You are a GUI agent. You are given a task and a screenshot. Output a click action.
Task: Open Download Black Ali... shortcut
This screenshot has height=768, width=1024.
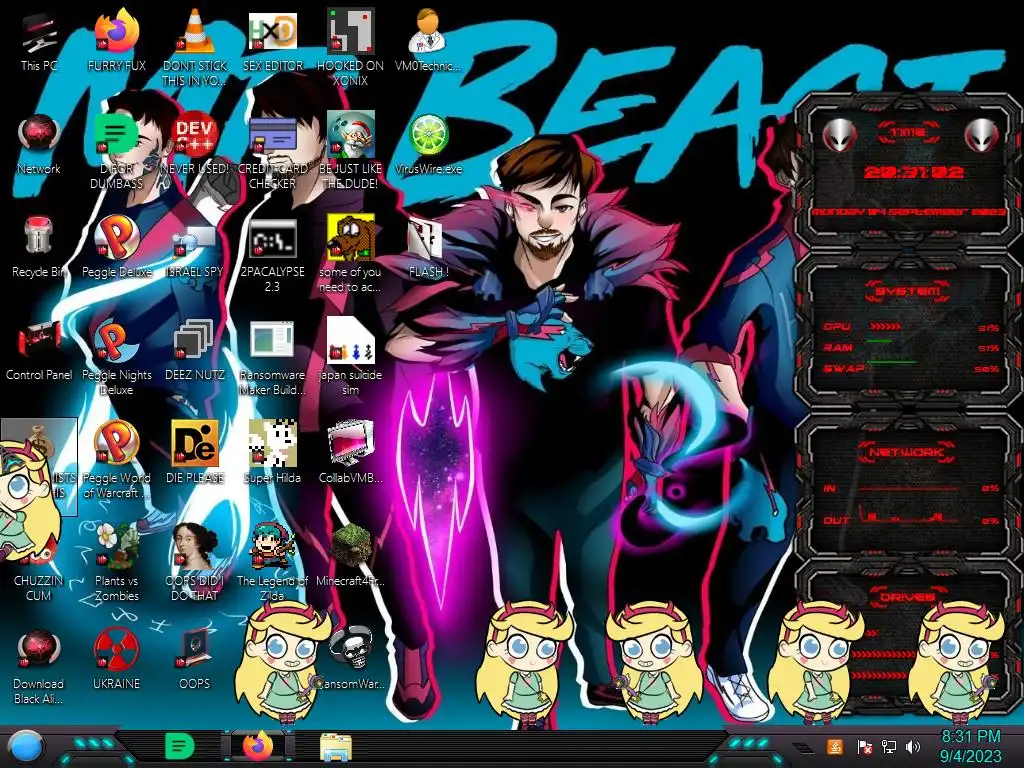39,666
